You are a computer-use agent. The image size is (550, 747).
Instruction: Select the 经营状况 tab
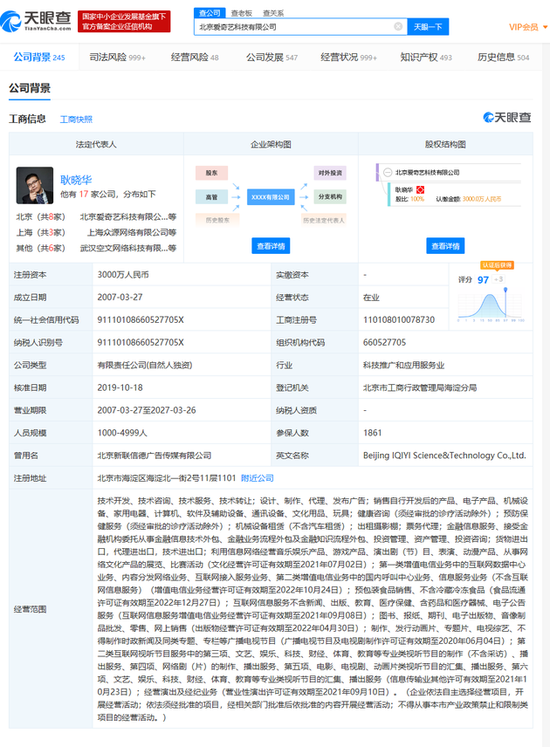(348, 57)
